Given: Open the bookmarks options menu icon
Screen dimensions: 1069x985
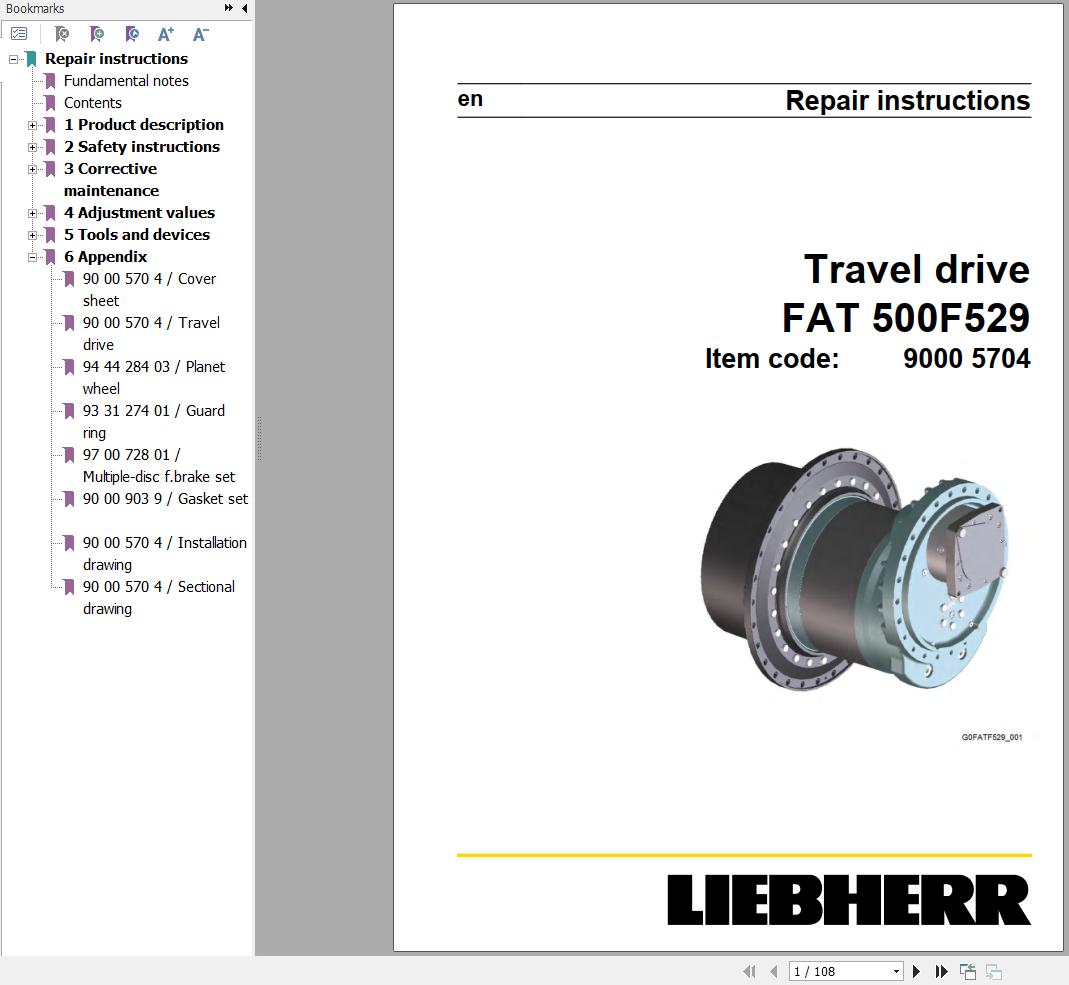Looking at the screenshot, I should (19, 33).
